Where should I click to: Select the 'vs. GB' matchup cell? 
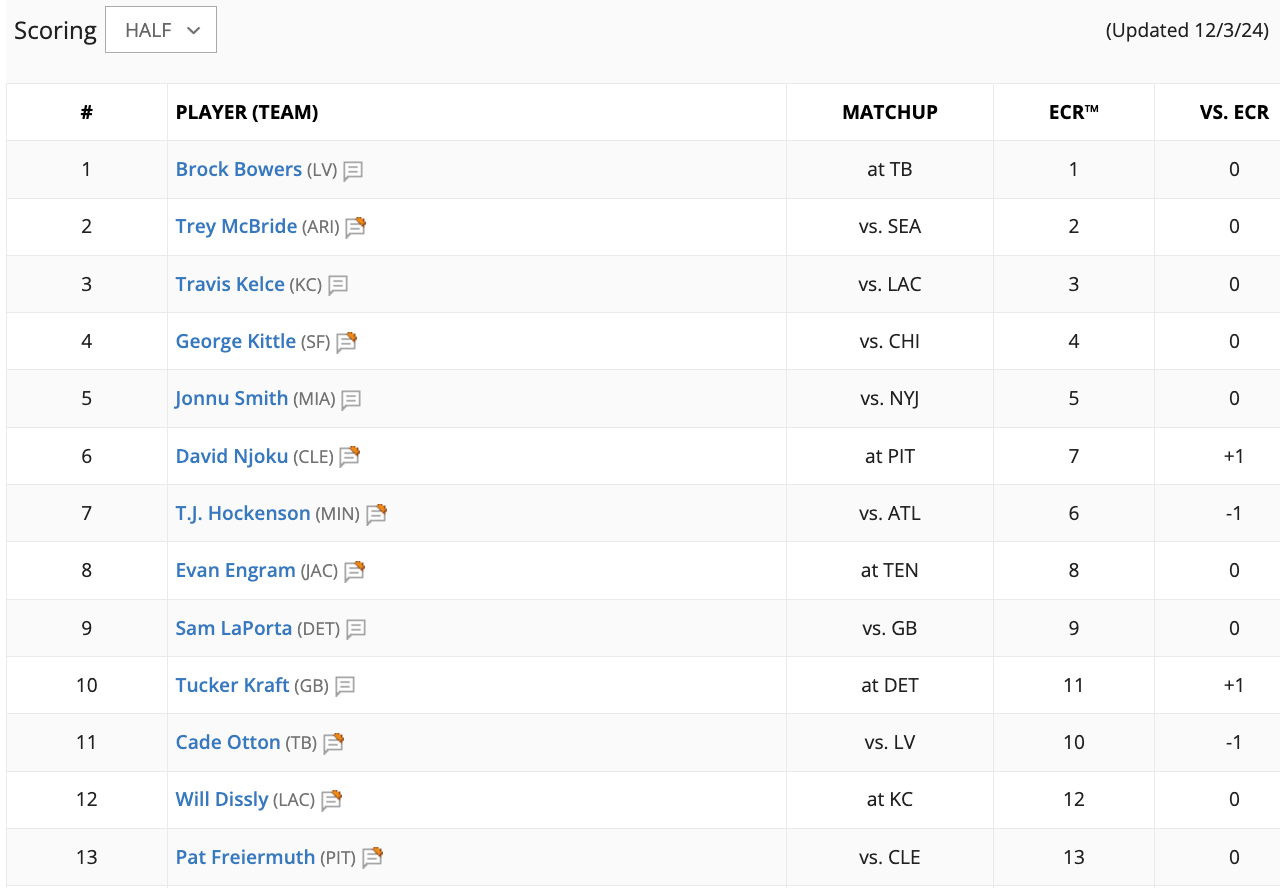(890, 628)
